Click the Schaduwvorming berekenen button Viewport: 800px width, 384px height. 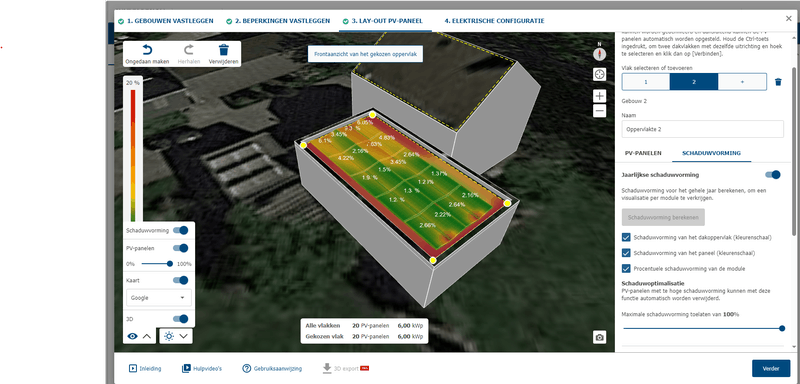coord(663,217)
